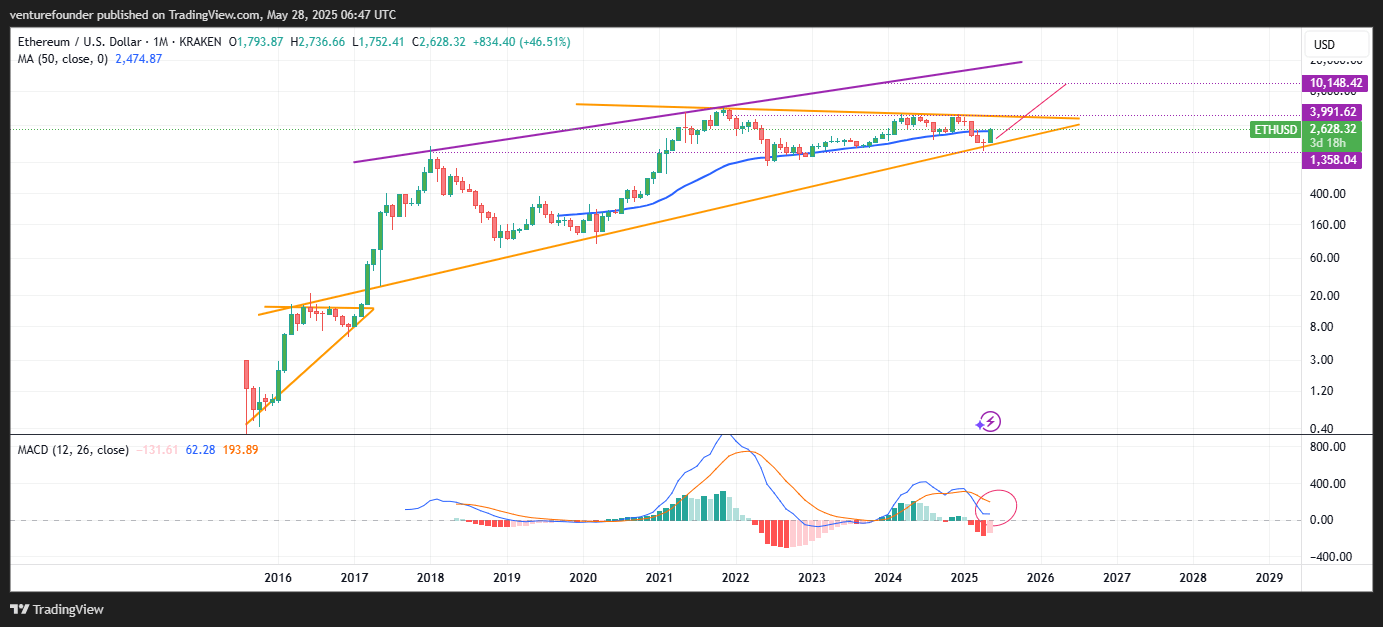
Task: Click the green 2,628.32 current price label
Action: click(x=1332, y=129)
